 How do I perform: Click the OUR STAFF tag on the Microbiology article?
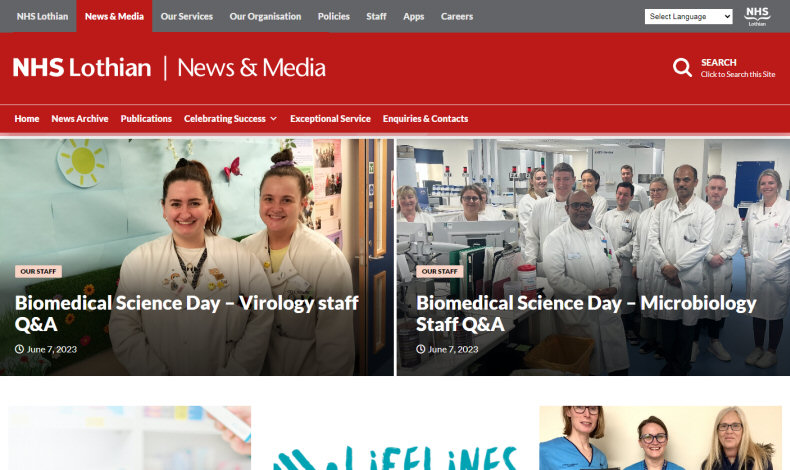click(x=439, y=272)
